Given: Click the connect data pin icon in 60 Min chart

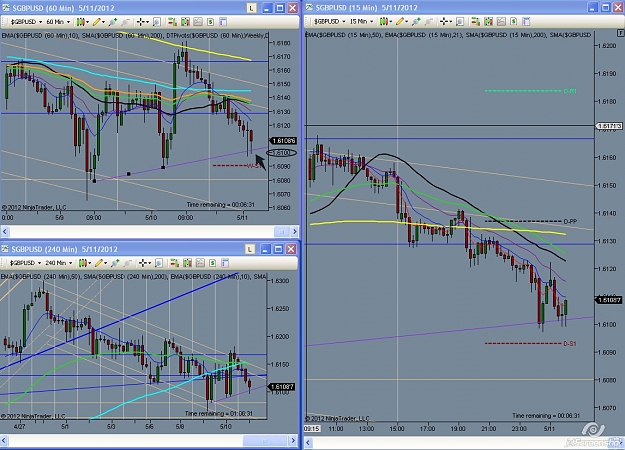Looking at the screenshot, I should coord(113,22).
